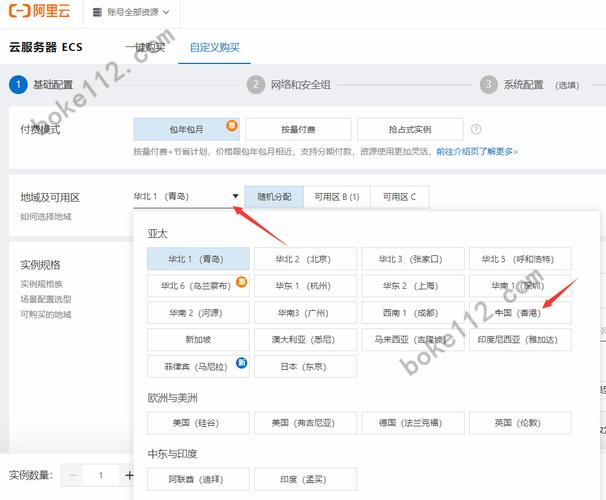Click the blue 新 badge on 菲律宾
Image resolution: width=606 pixels, height=500 pixels.
pyautogui.click(x=241, y=362)
